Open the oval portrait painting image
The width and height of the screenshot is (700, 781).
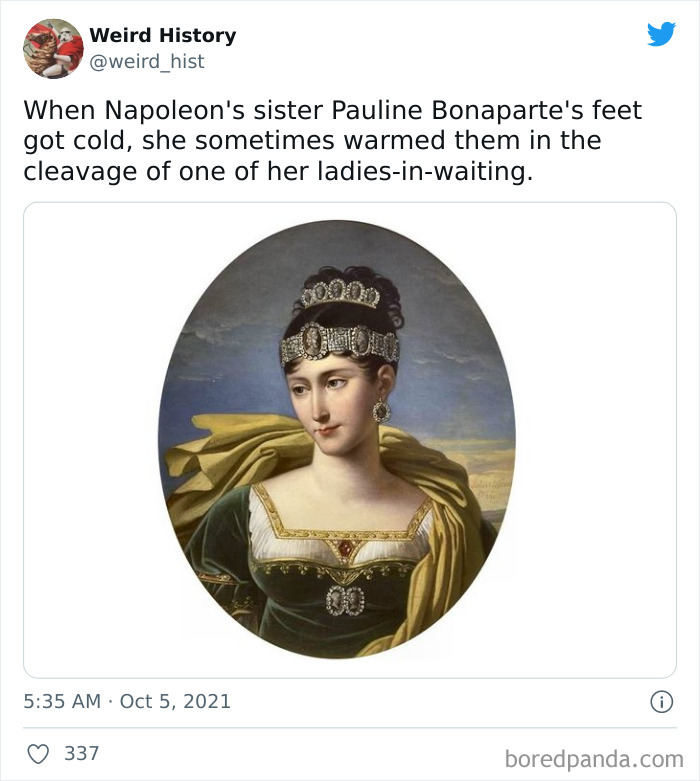coord(337,439)
